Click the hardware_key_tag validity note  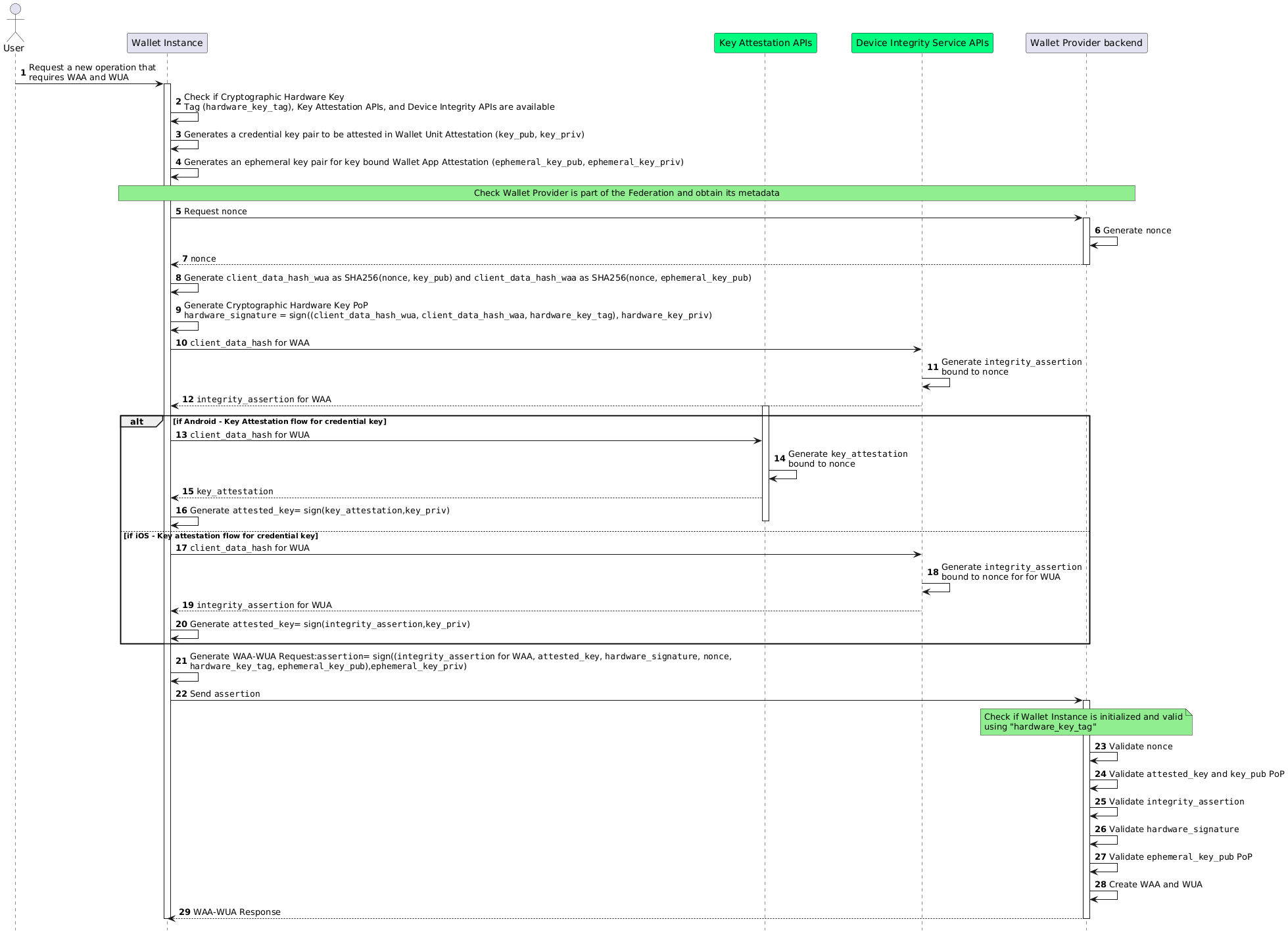(x=1085, y=722)
